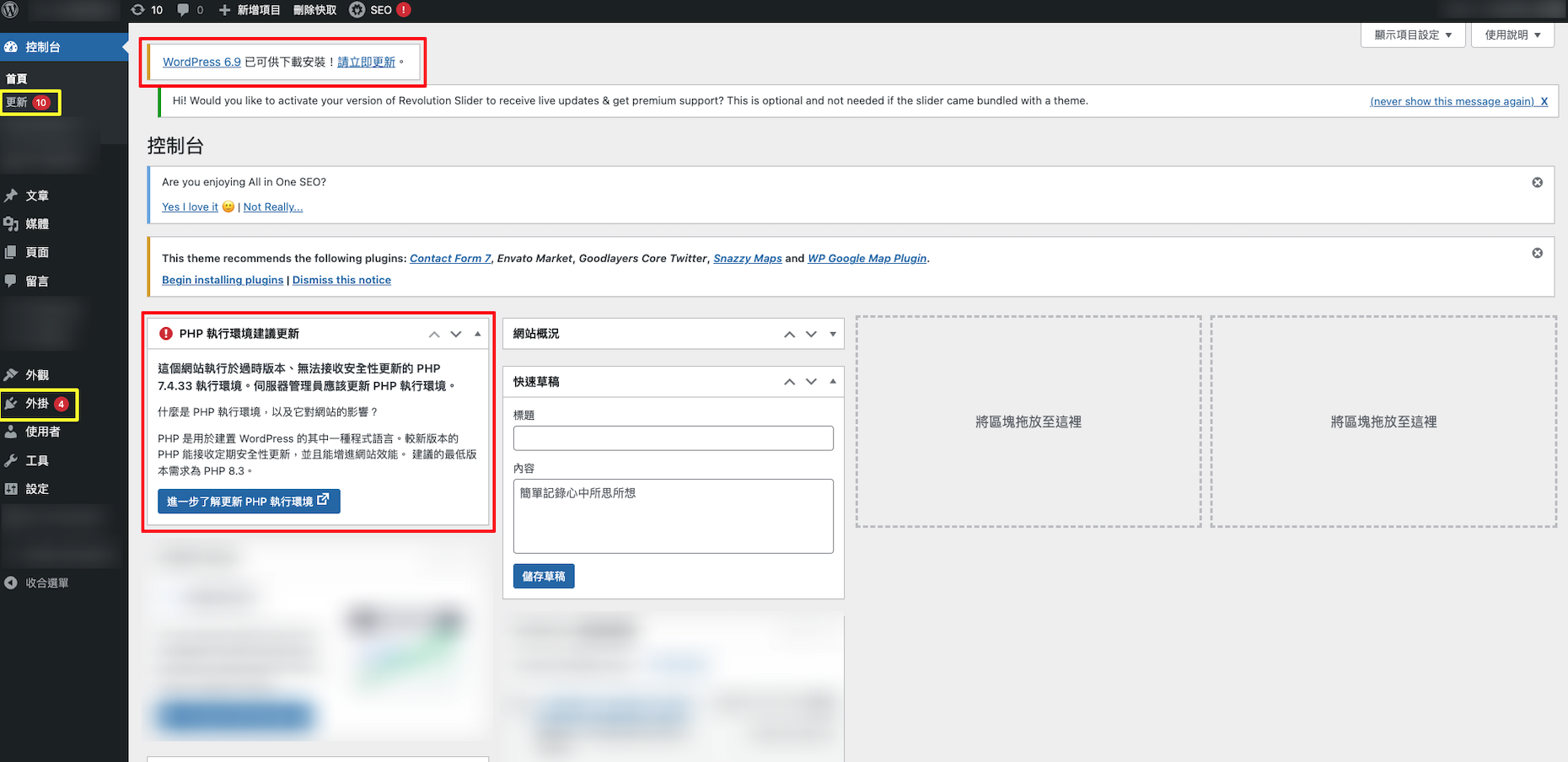Open the 媒體 media library icon
This screenshot has width=1568, height=762.
[11, 224]
